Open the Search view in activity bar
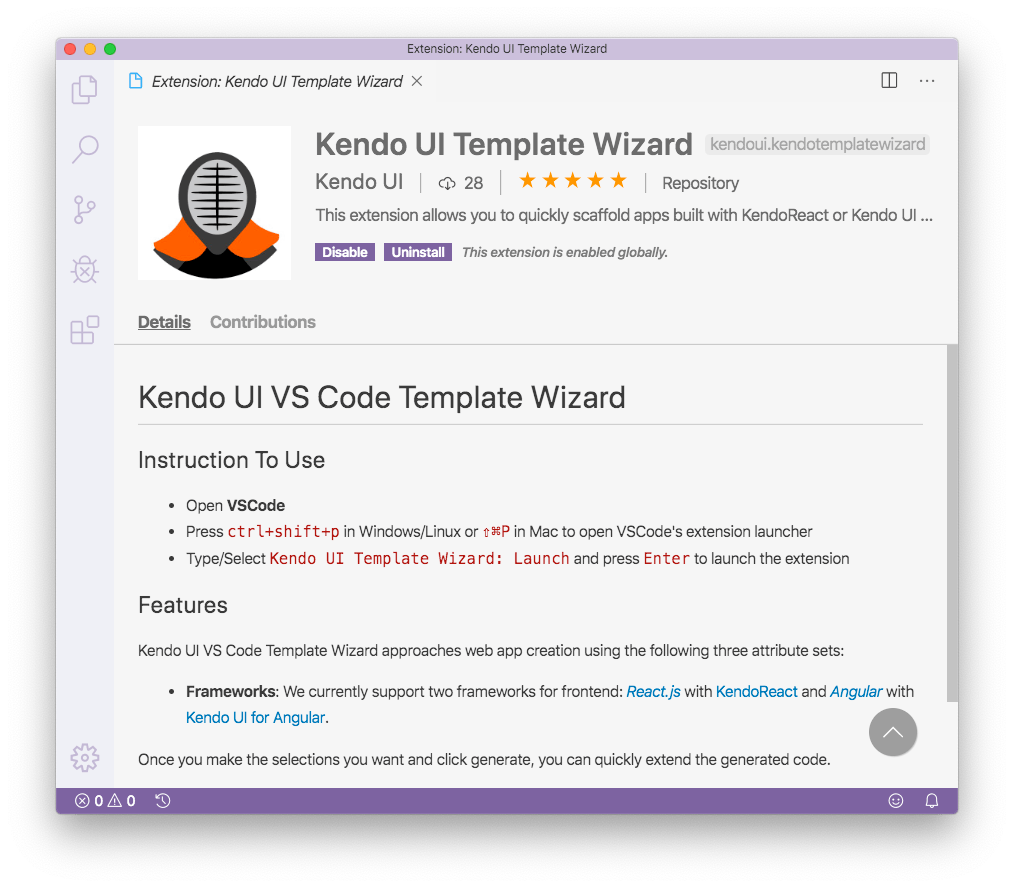Image resolution: width=1014 pixels, height=888 pixels. click(85, 149)
